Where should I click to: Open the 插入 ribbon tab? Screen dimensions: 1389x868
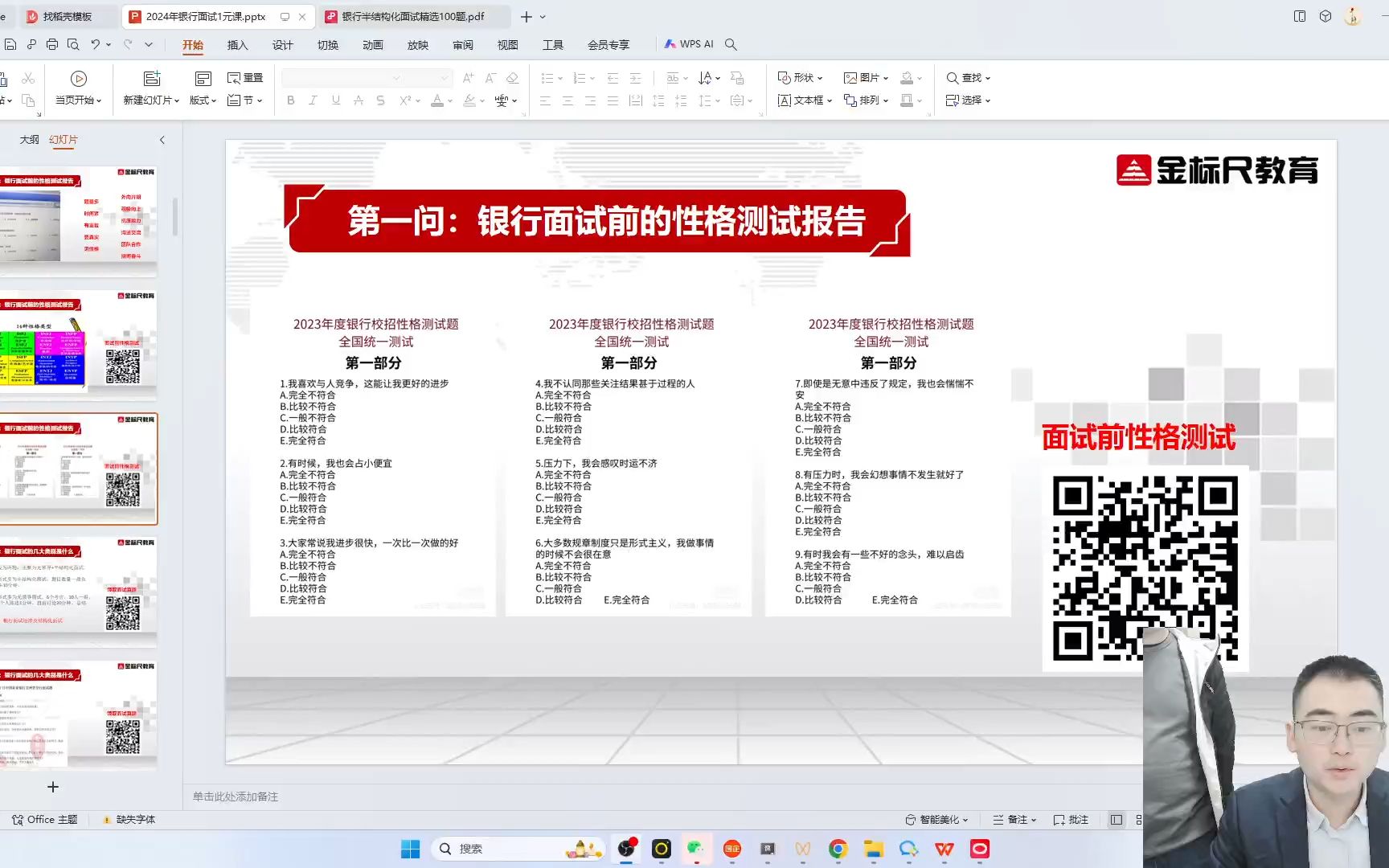click(x=237, y=45)
